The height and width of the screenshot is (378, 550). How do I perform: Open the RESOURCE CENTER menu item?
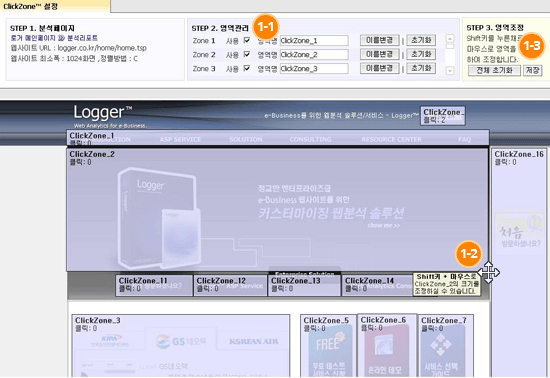391,140
